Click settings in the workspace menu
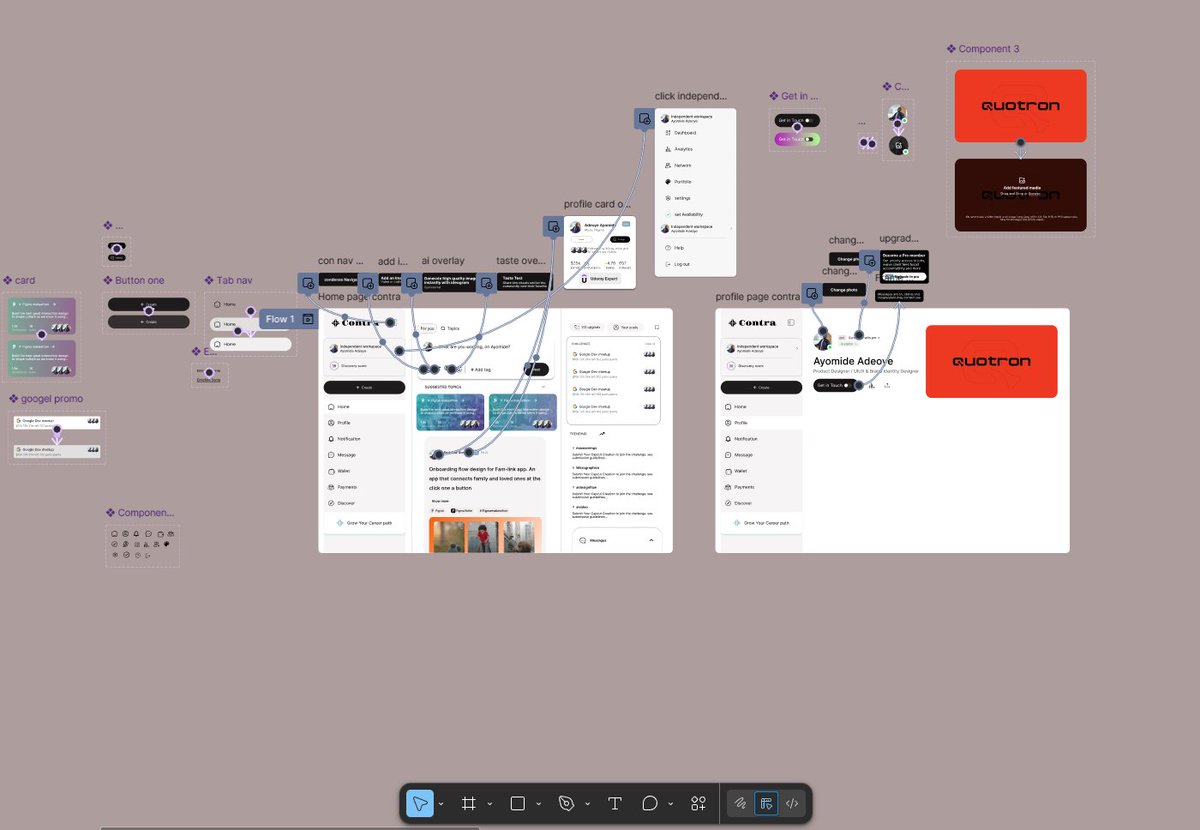This screenshot has height=830, width=1200. pos(682,198)
